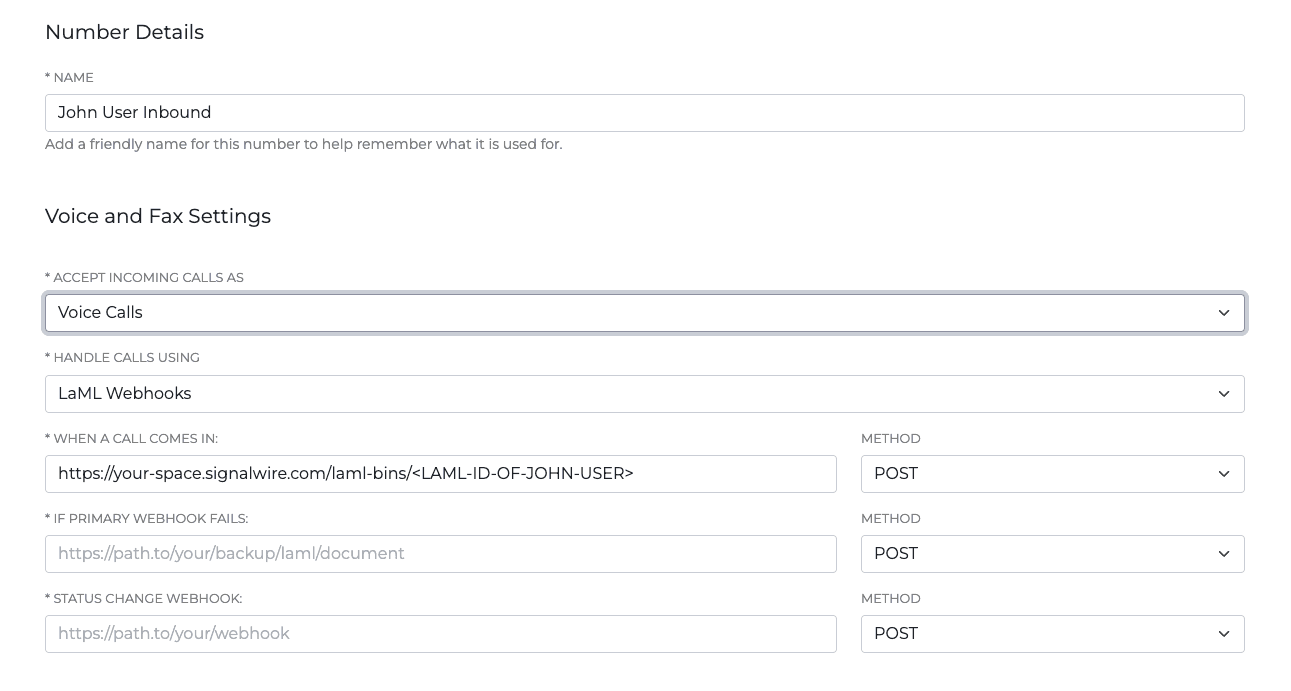The width and height of the screenshot is (1291, 691).
Task: Click the friendly name help text below Name
Action: (x=303, y=144)
